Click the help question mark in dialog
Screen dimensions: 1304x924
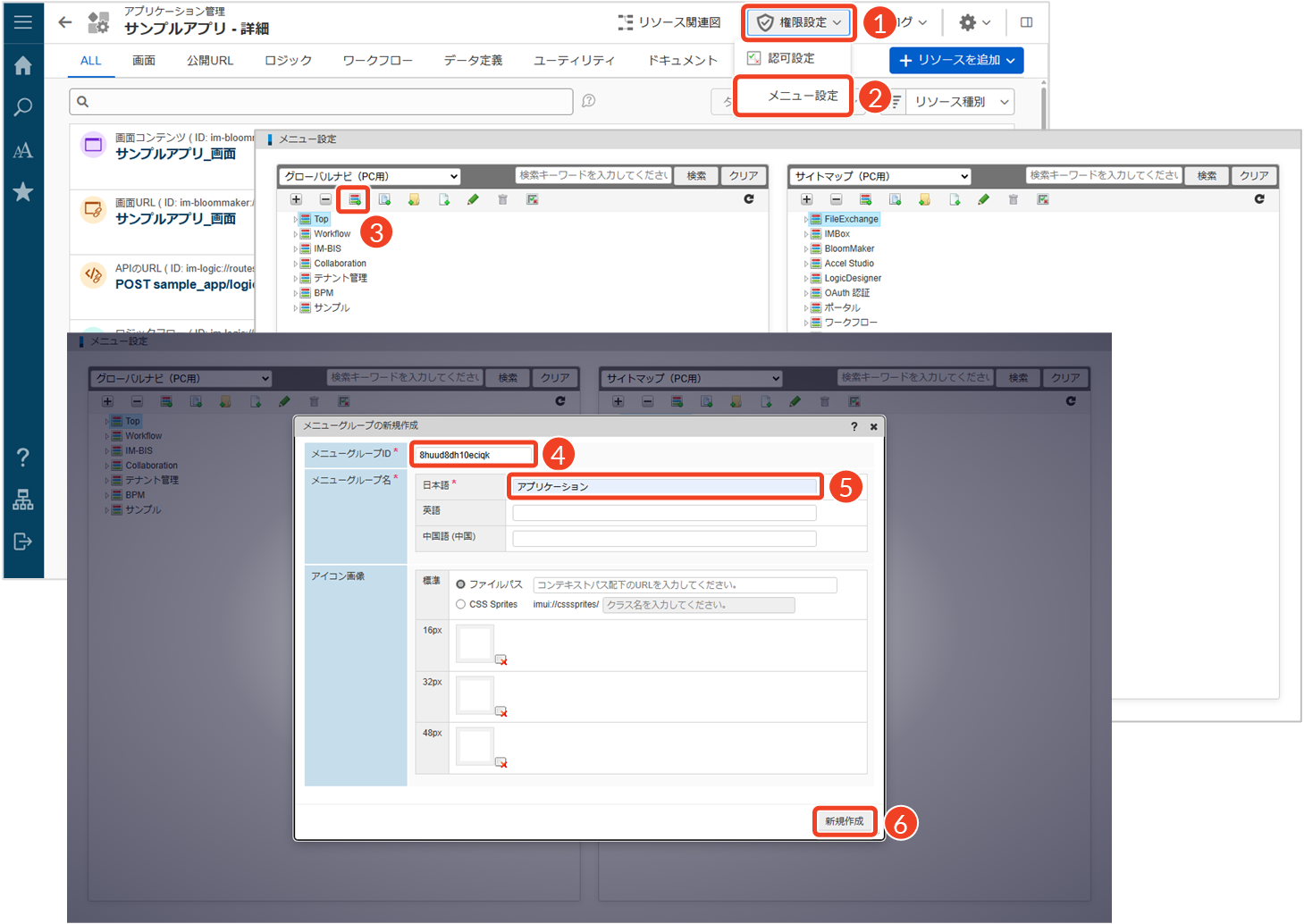[x=854, y=427]
